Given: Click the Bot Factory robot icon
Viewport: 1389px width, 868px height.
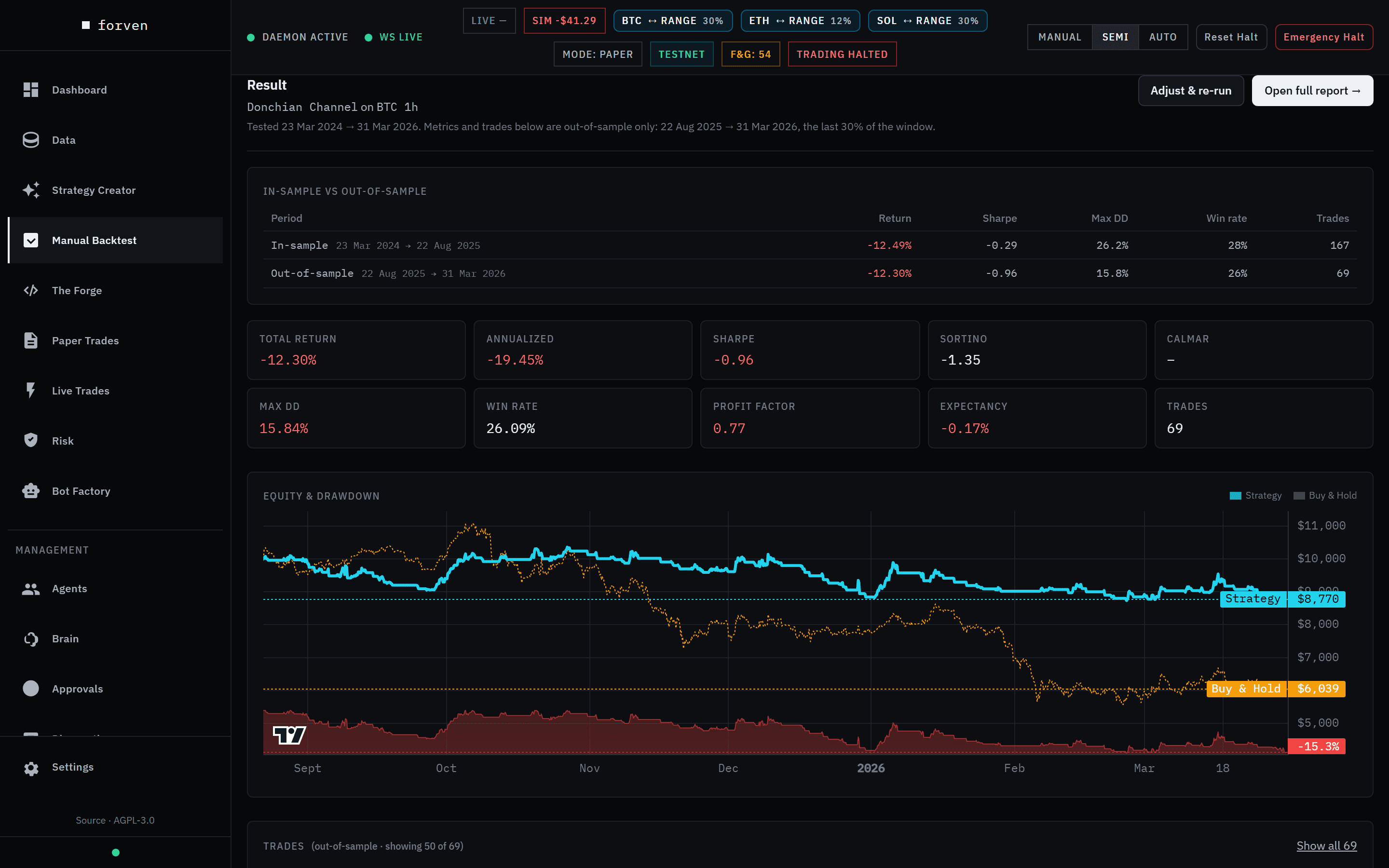Looking at the screenshot, I should tap(30, 491).
